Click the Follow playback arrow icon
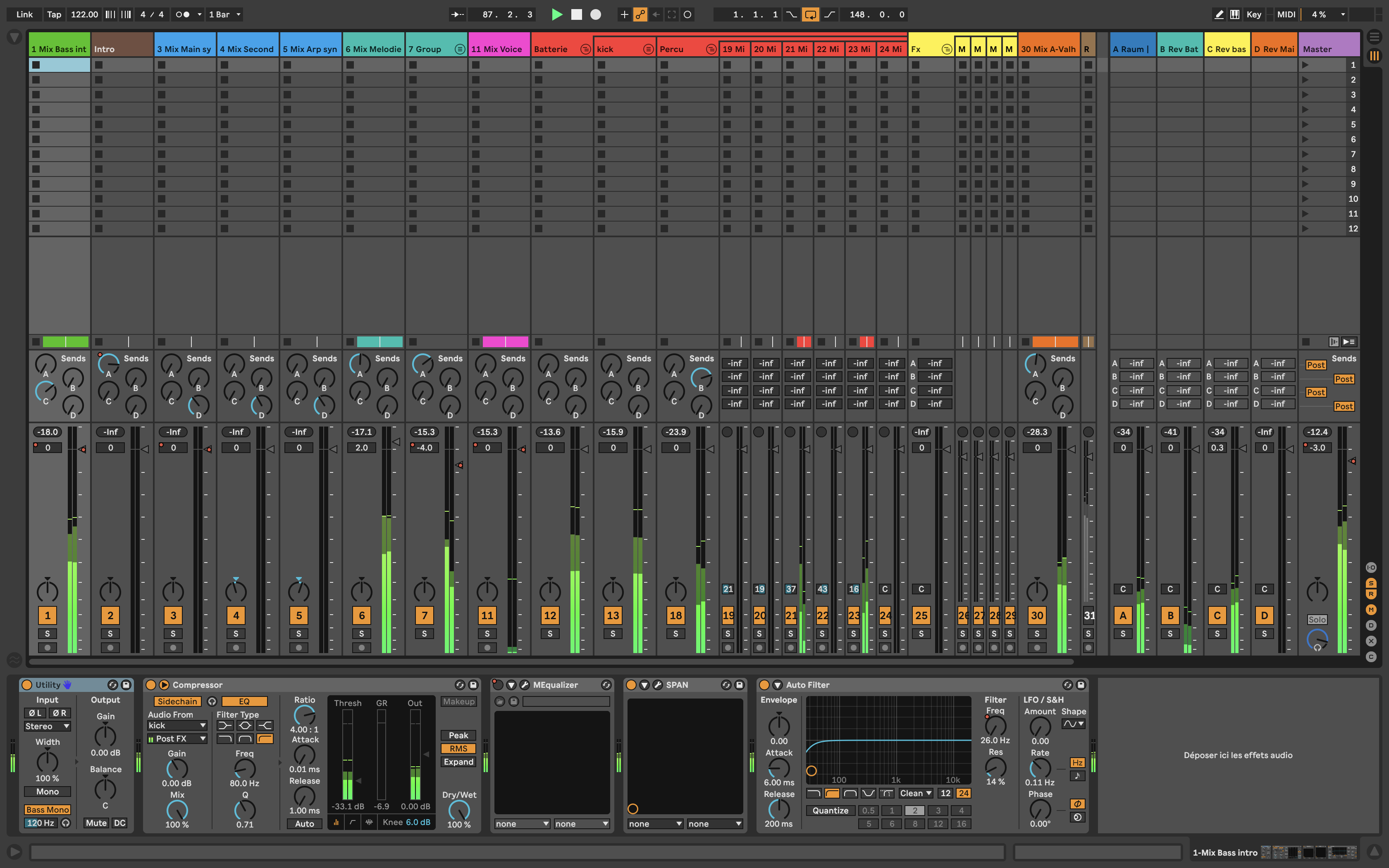 458,14
